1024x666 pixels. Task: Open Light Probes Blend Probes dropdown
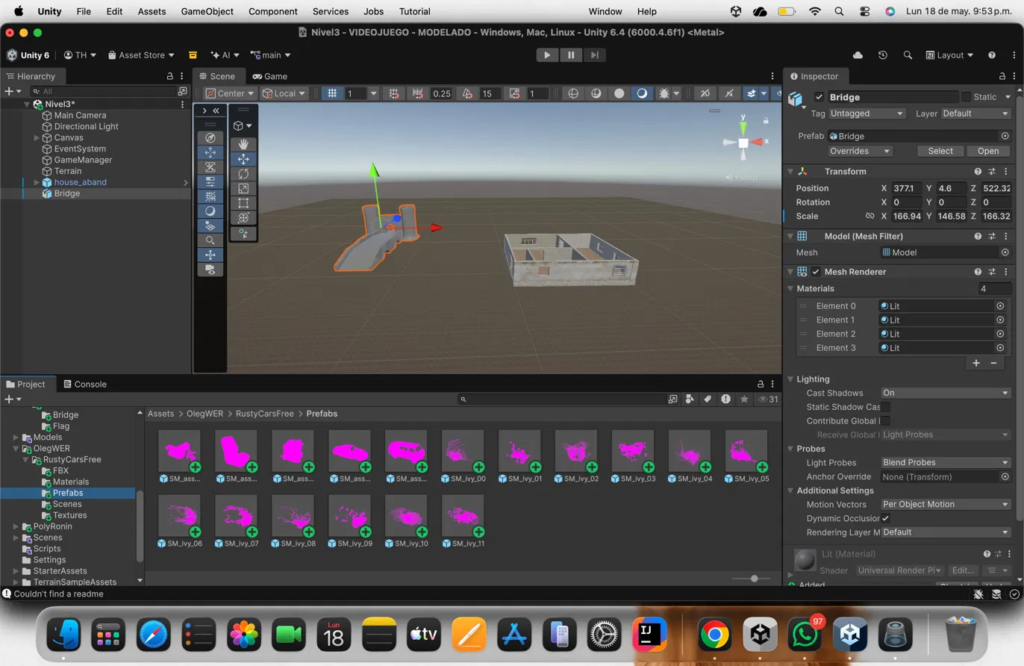click(x=946, y=462)
